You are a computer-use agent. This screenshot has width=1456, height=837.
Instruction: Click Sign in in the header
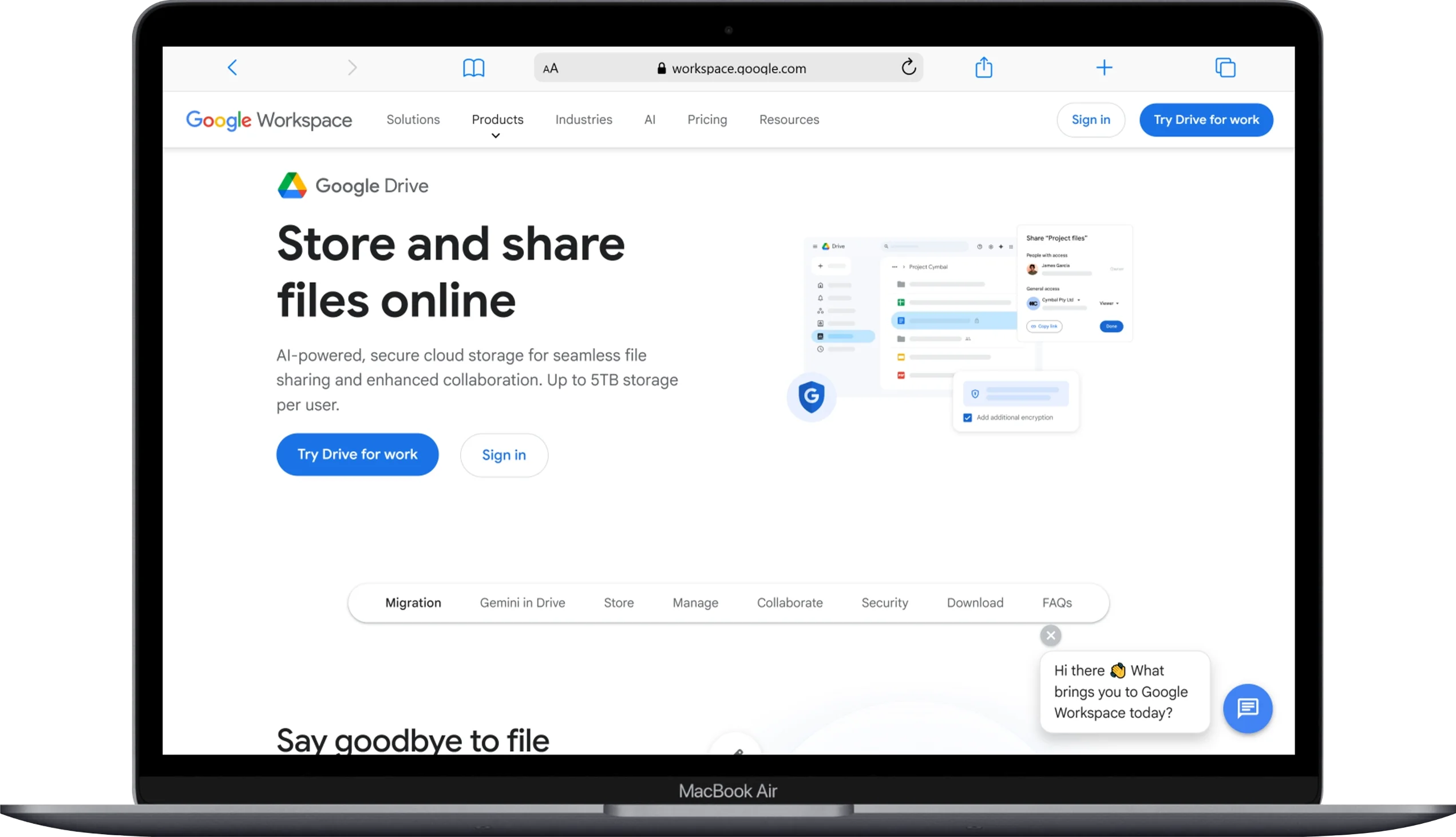coord(1090,120)
